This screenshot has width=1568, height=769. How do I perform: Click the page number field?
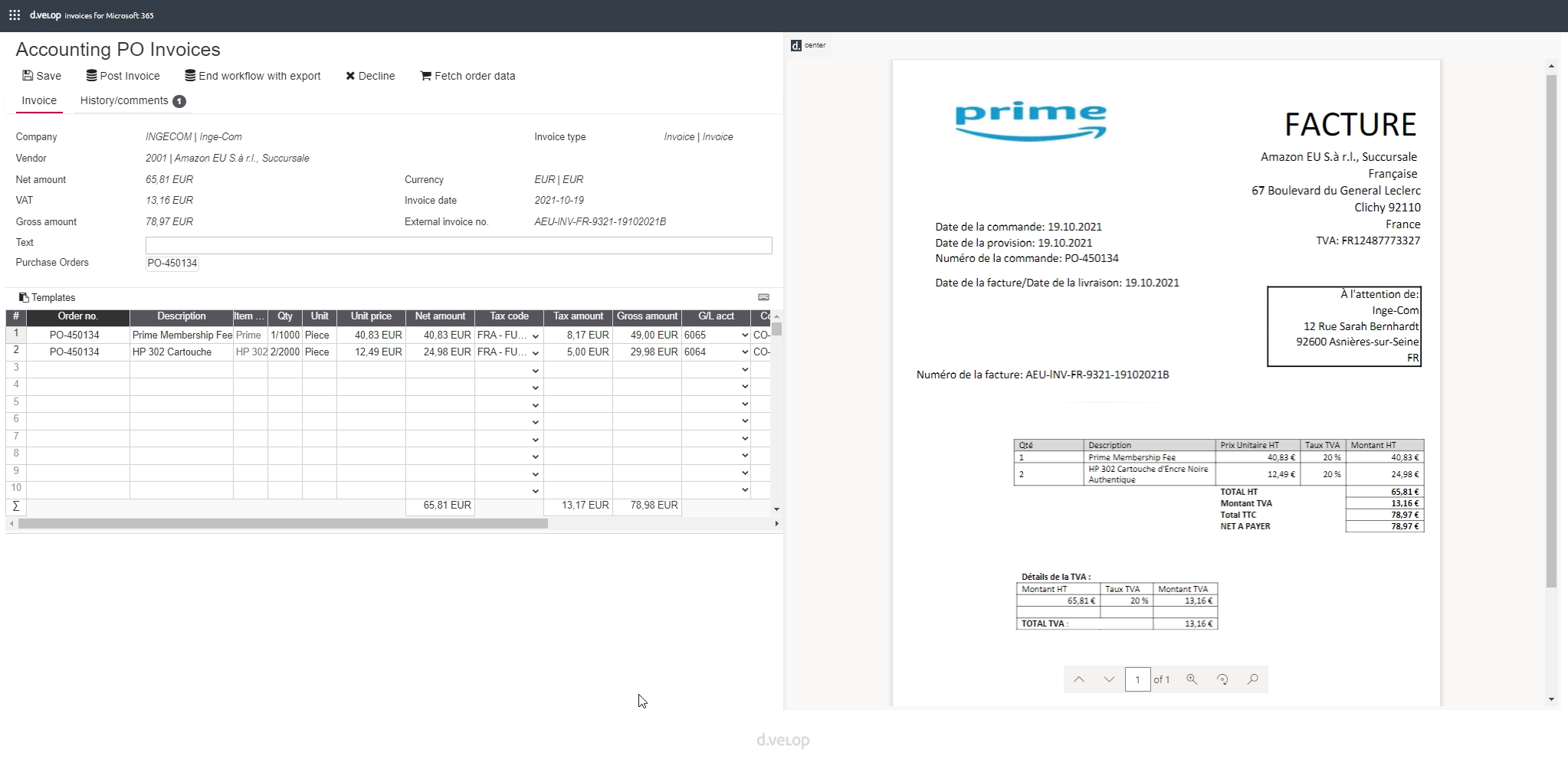pos(1137,679)
